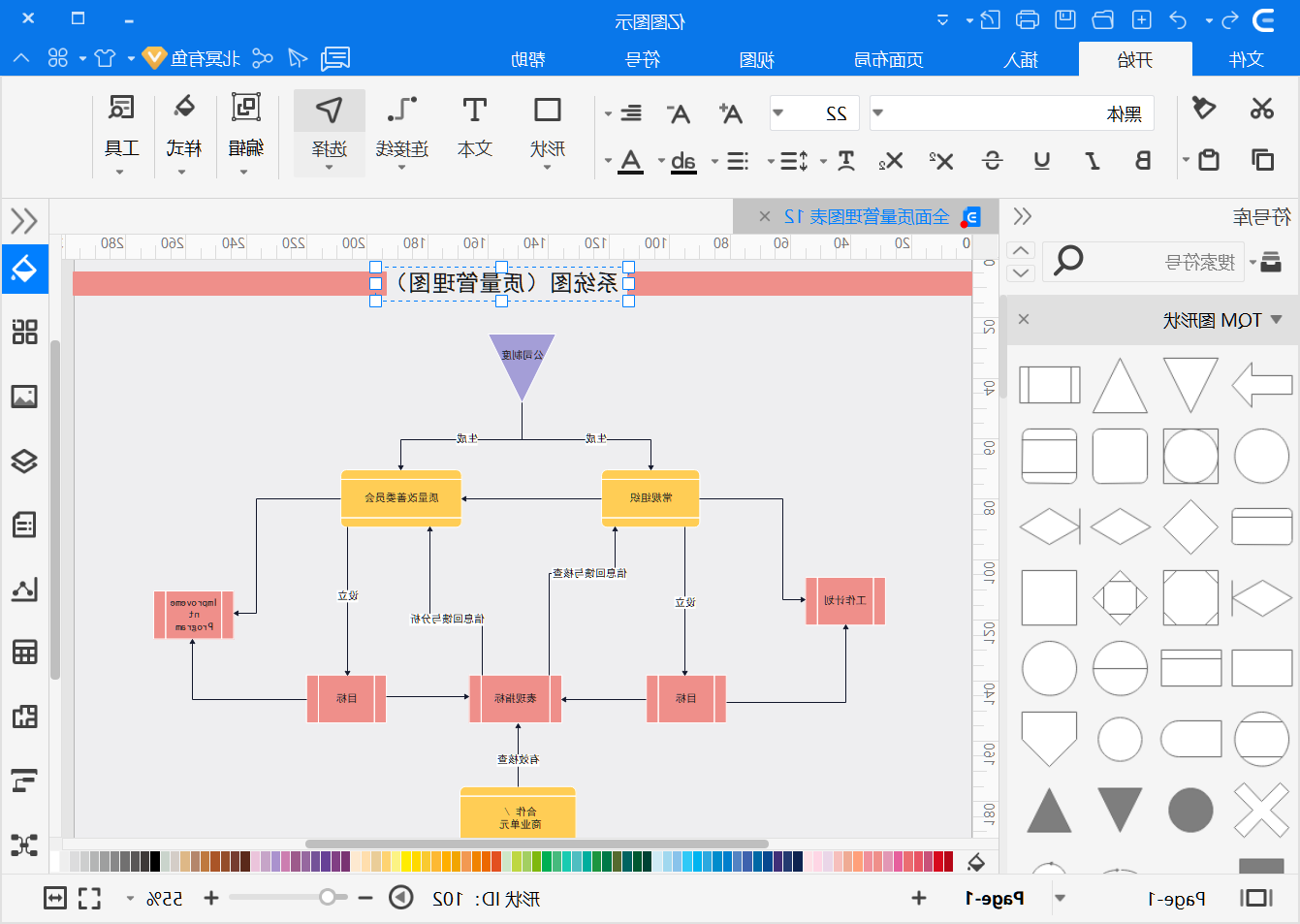
Task: Open the theme shirt icon
Action: pos(105,58)
